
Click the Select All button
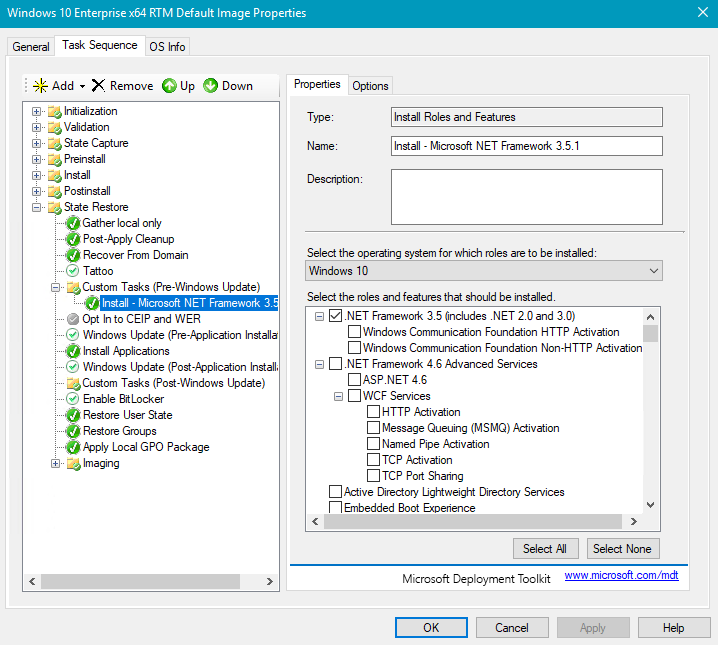tap(545, 548)
